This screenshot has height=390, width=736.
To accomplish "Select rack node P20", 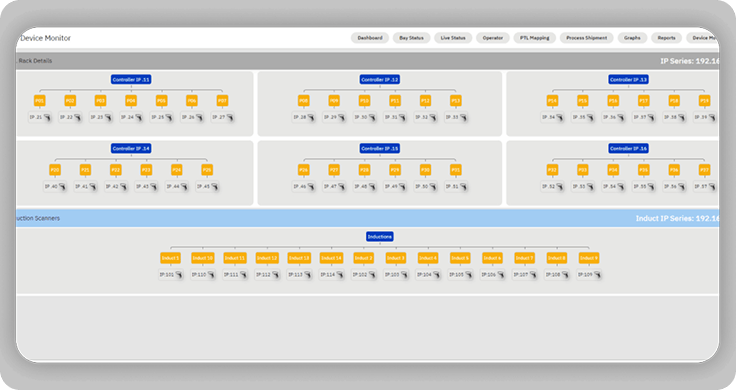I will 55,170.
